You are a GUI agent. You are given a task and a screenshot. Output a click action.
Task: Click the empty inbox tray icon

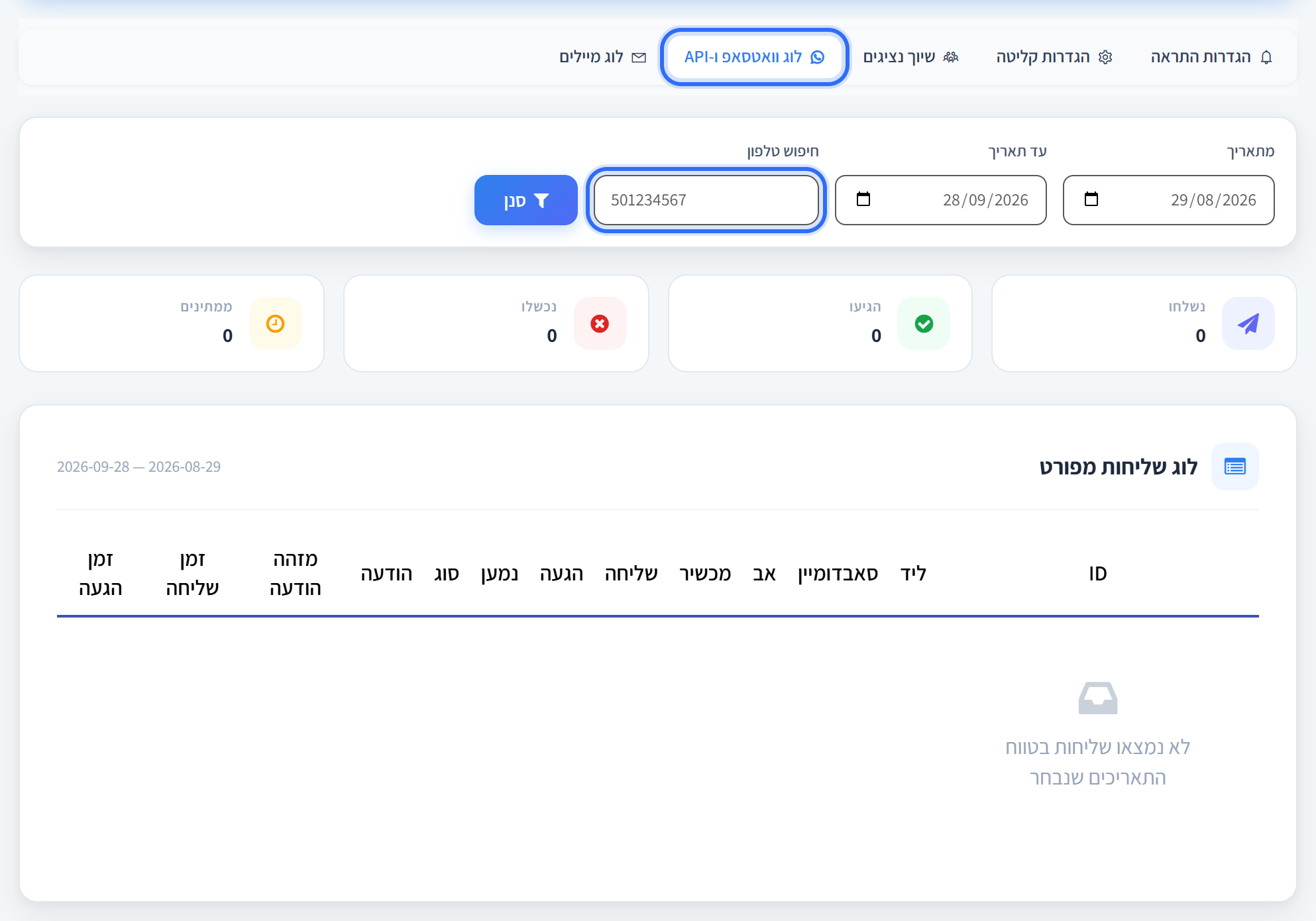point(1098,698)
